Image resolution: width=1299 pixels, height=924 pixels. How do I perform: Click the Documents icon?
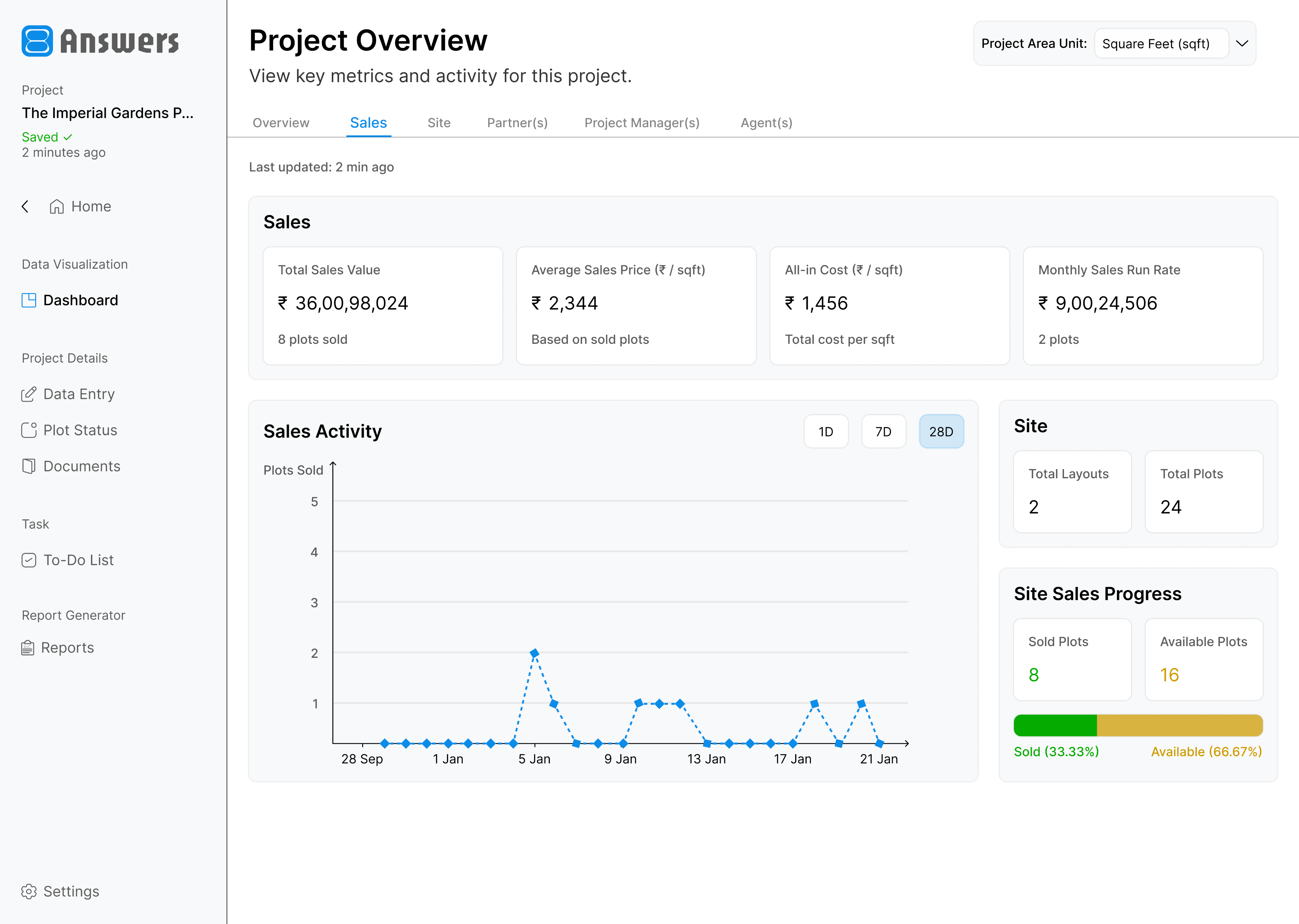29,466
